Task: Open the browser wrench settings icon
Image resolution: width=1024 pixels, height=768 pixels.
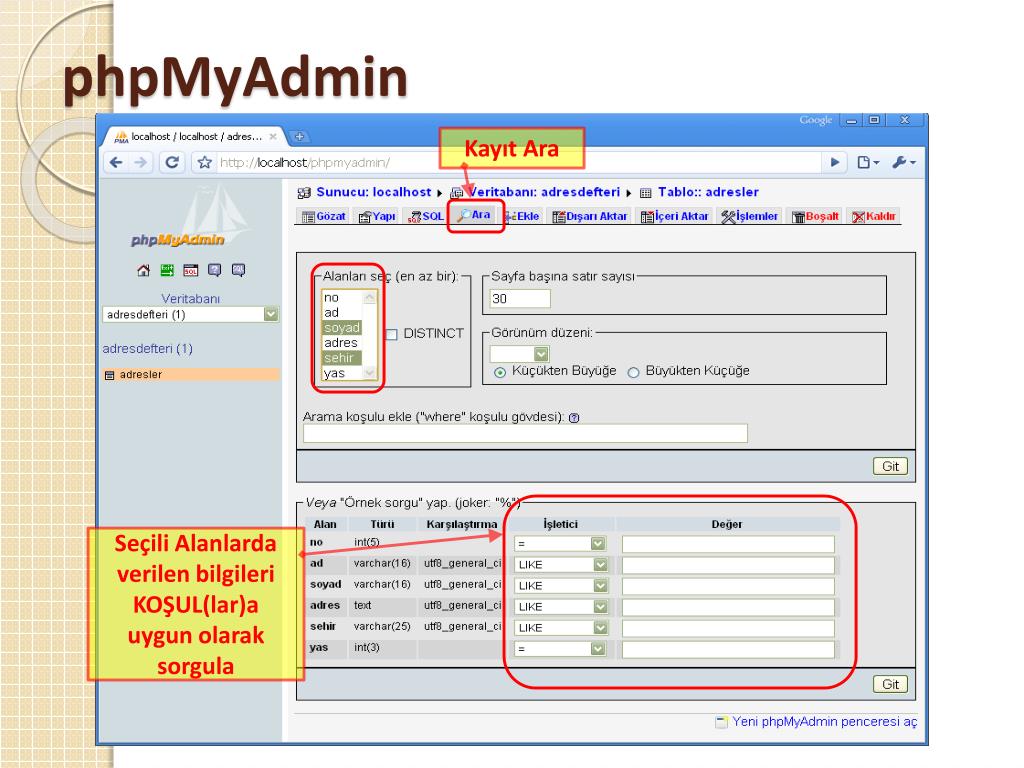Action: 904,162
